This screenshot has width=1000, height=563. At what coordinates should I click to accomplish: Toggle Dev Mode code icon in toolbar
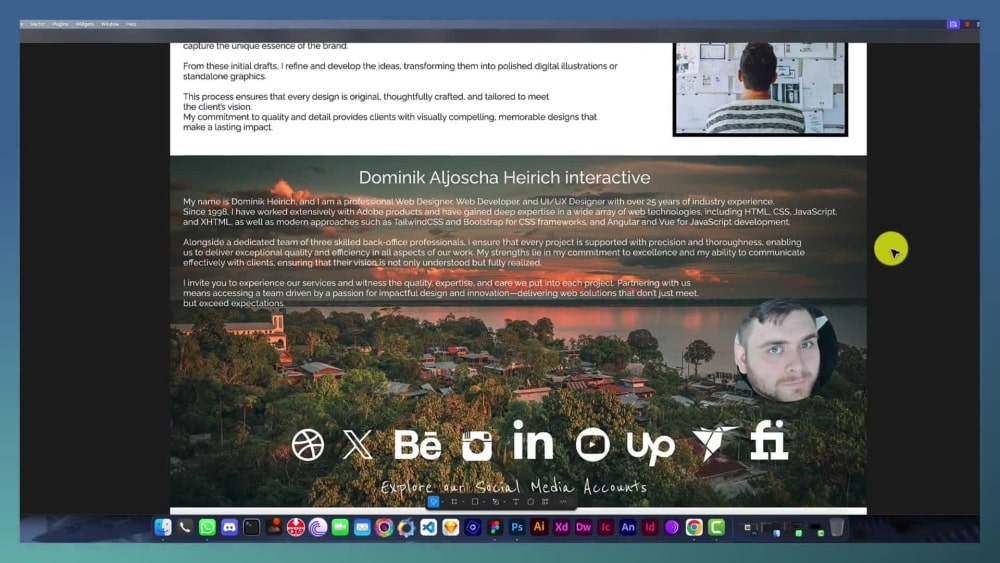point(562,502)
